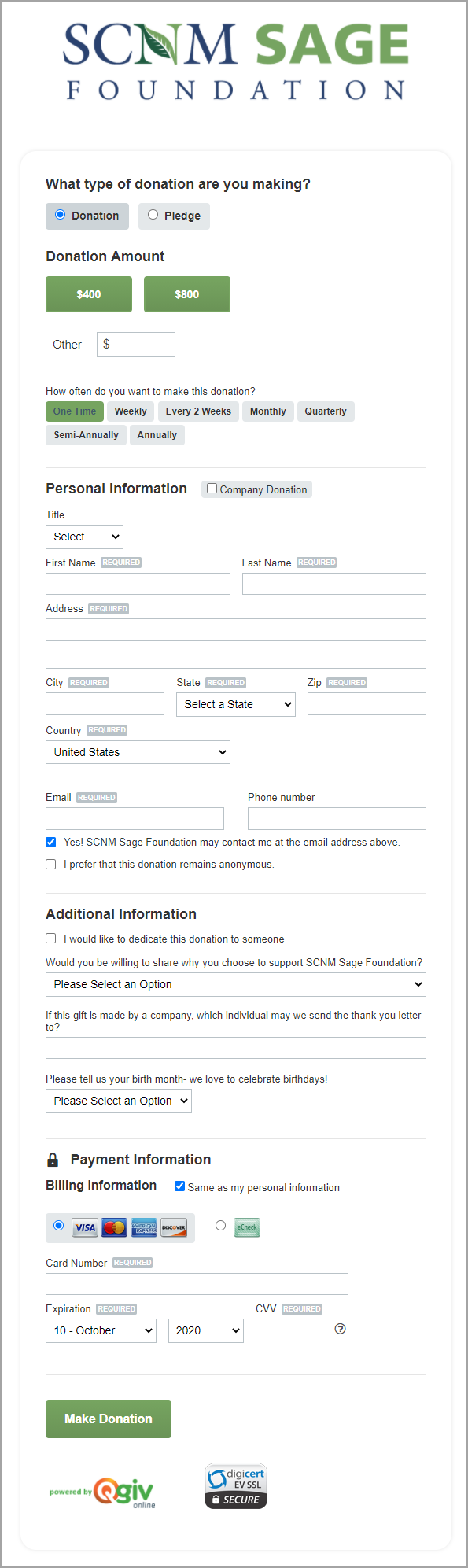Click the American Express card icon
This screenshot has width=468, height=1568.
(x=144, y=1227)
